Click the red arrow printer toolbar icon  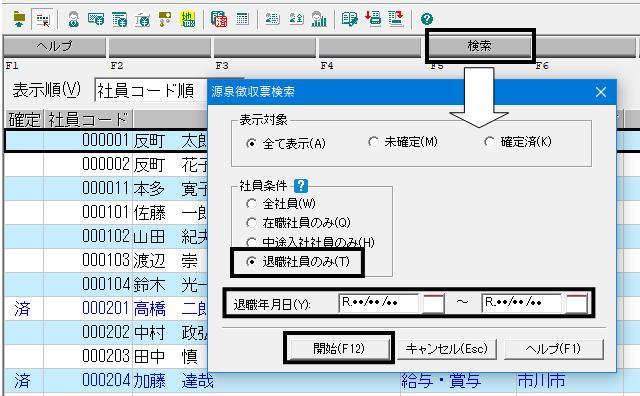tap(373, 19)
